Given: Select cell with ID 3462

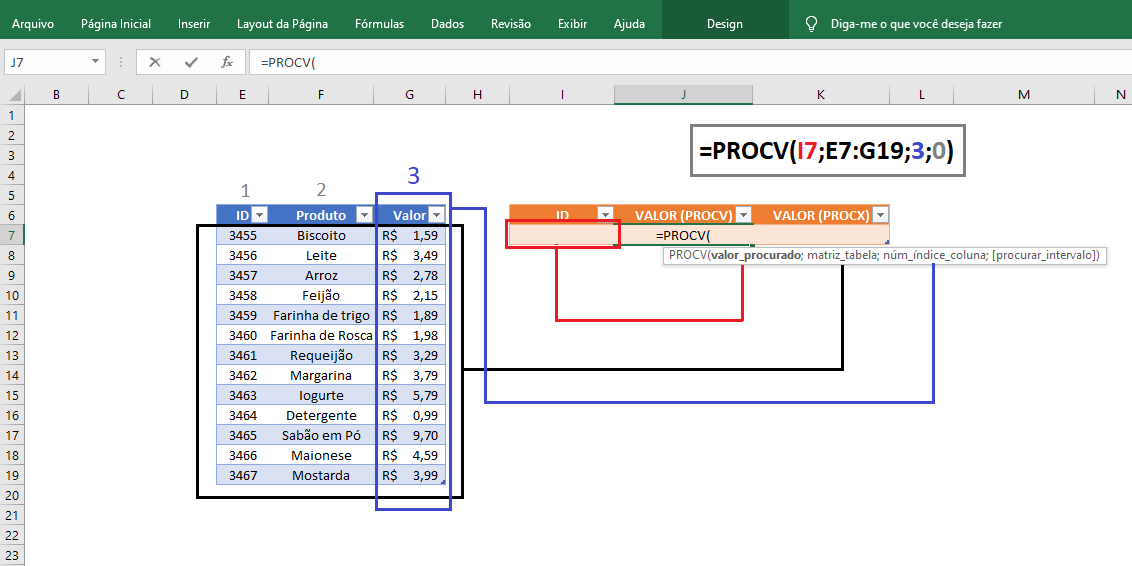Looking at the screenshot, I should (x=242, y=375).
